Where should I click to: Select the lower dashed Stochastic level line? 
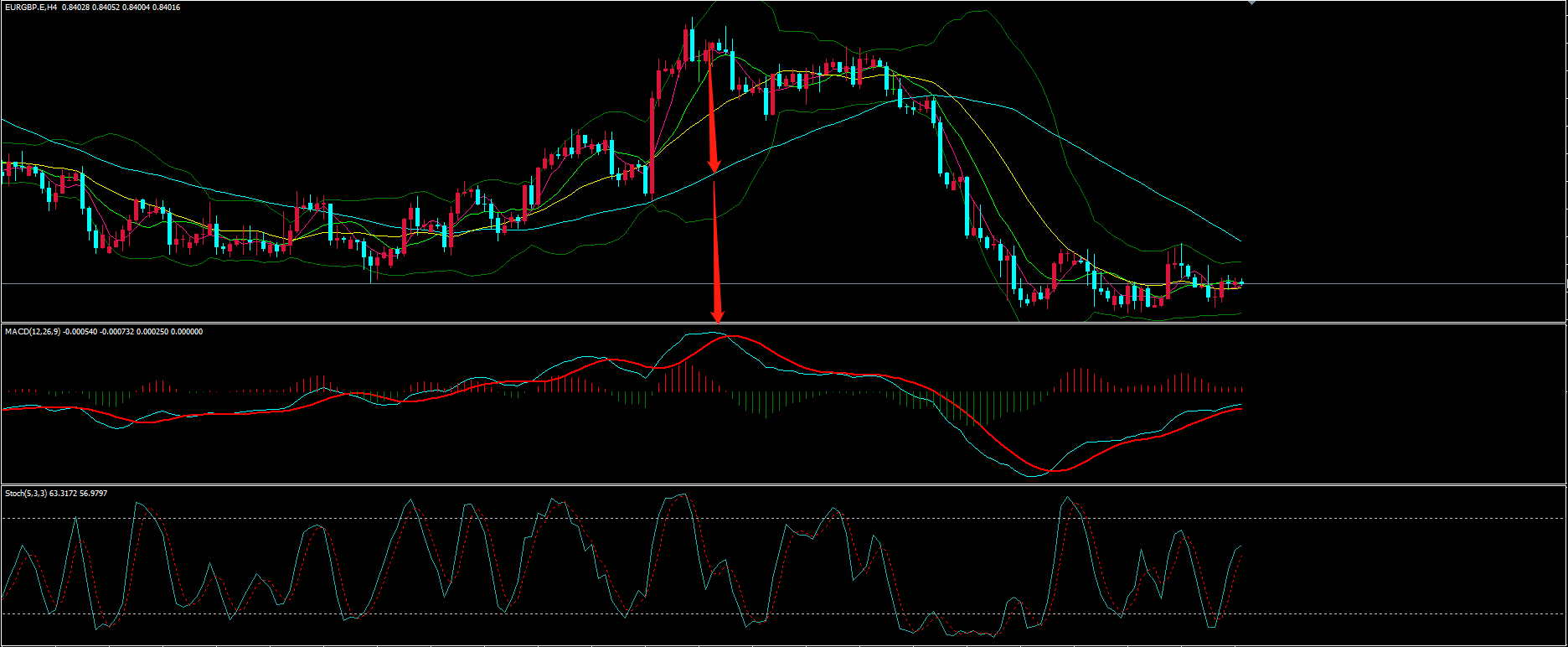click(x=1382, y=614)
